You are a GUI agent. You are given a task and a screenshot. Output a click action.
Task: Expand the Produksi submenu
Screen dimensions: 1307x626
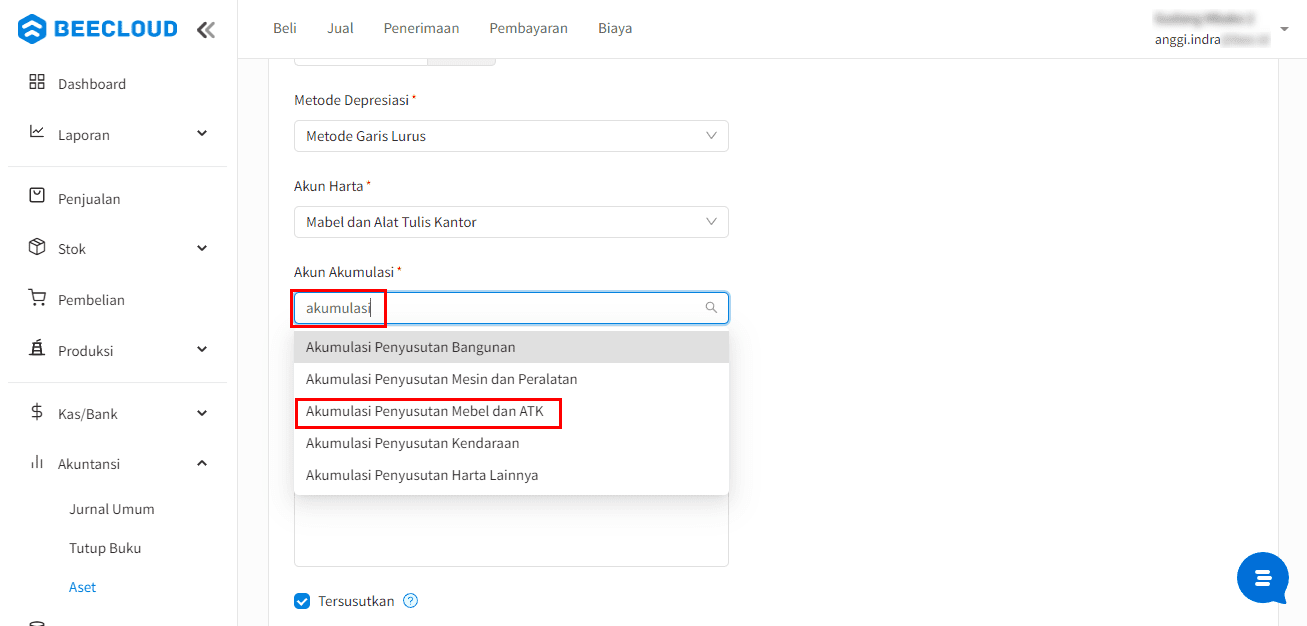pyautogui.click(x=202, y=349)
